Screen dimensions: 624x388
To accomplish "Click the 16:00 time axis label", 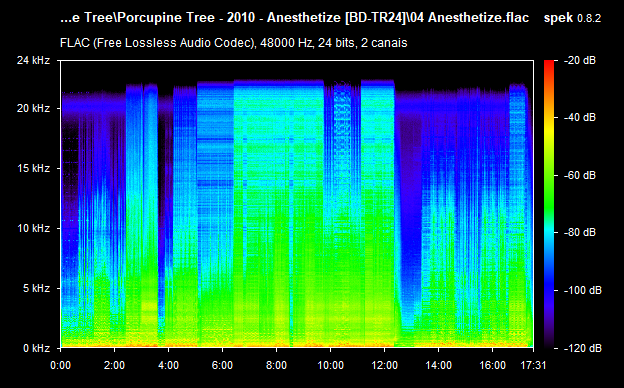I will 492,365.
